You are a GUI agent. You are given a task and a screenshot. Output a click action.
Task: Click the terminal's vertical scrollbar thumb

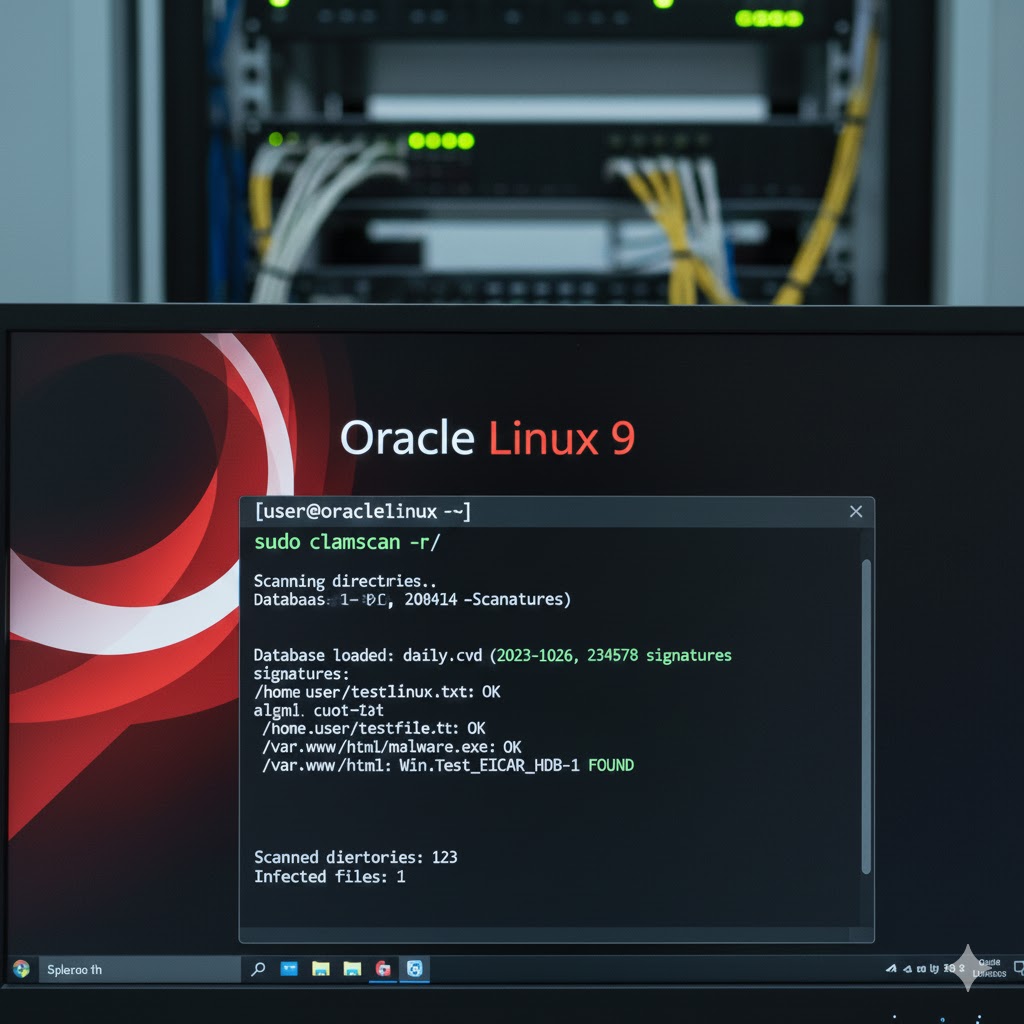click(866, 716)
